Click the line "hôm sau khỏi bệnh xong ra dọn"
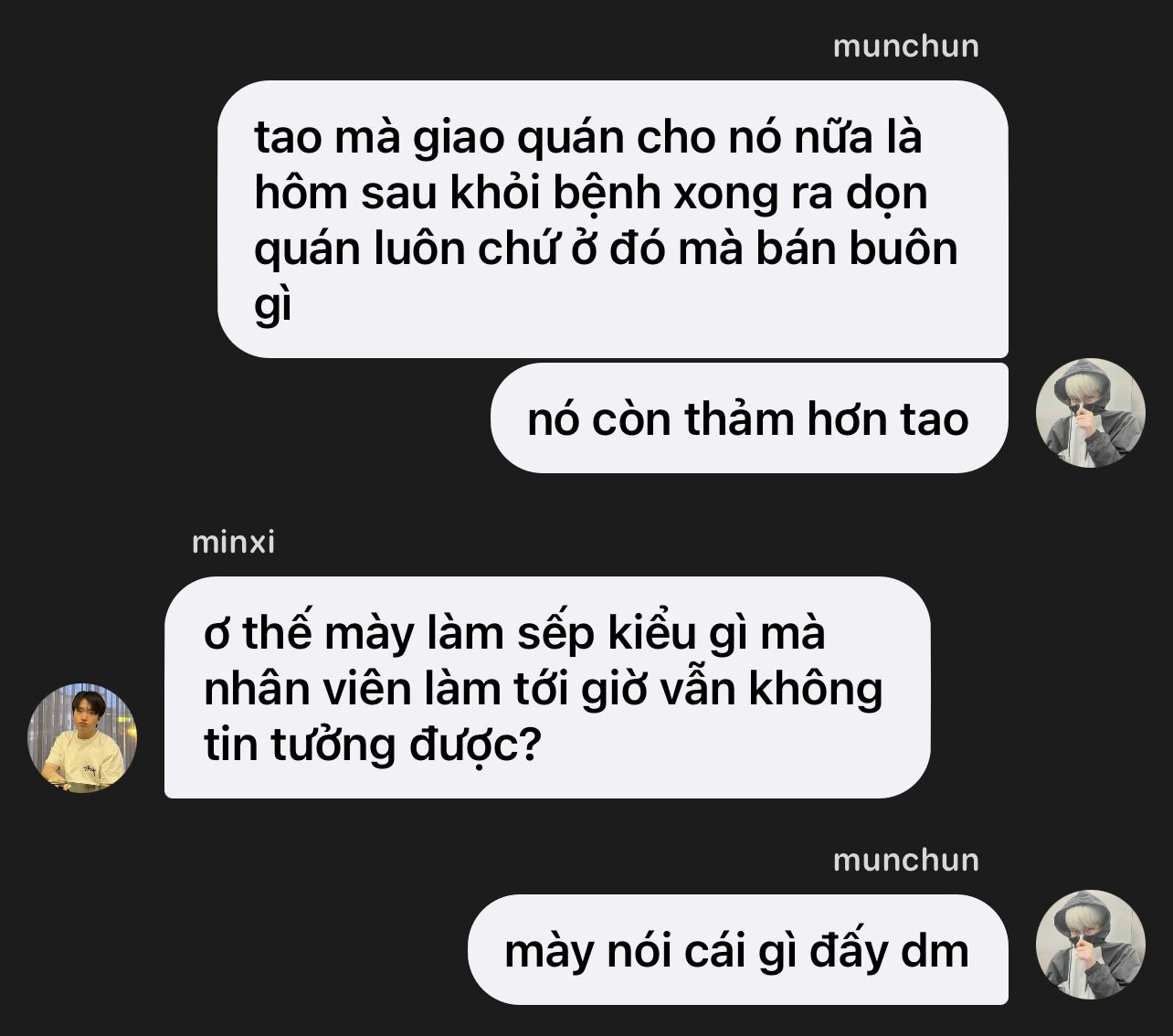The width and height of the screenshot is (1173, 1036). 591,193
